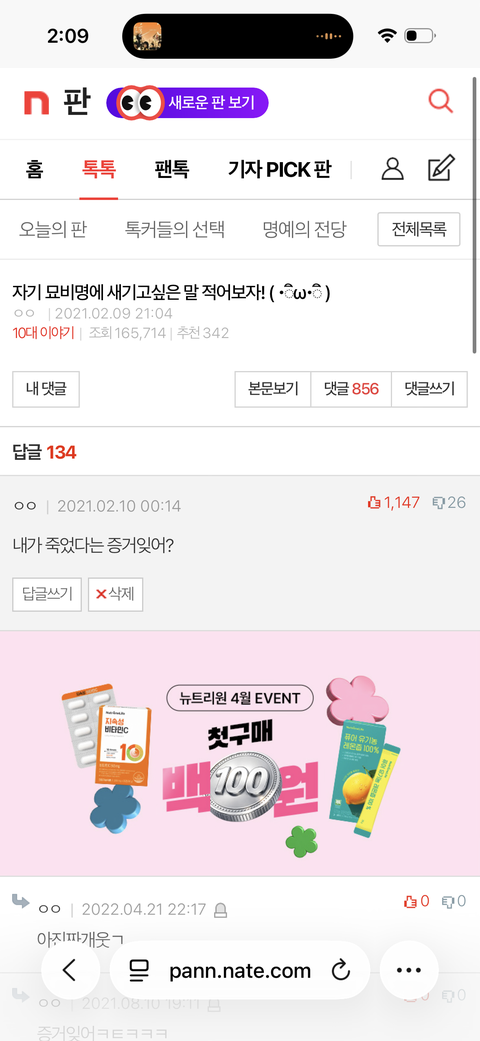
Task: Tap the pann.nate.com address field
Action: coord(240,971)
